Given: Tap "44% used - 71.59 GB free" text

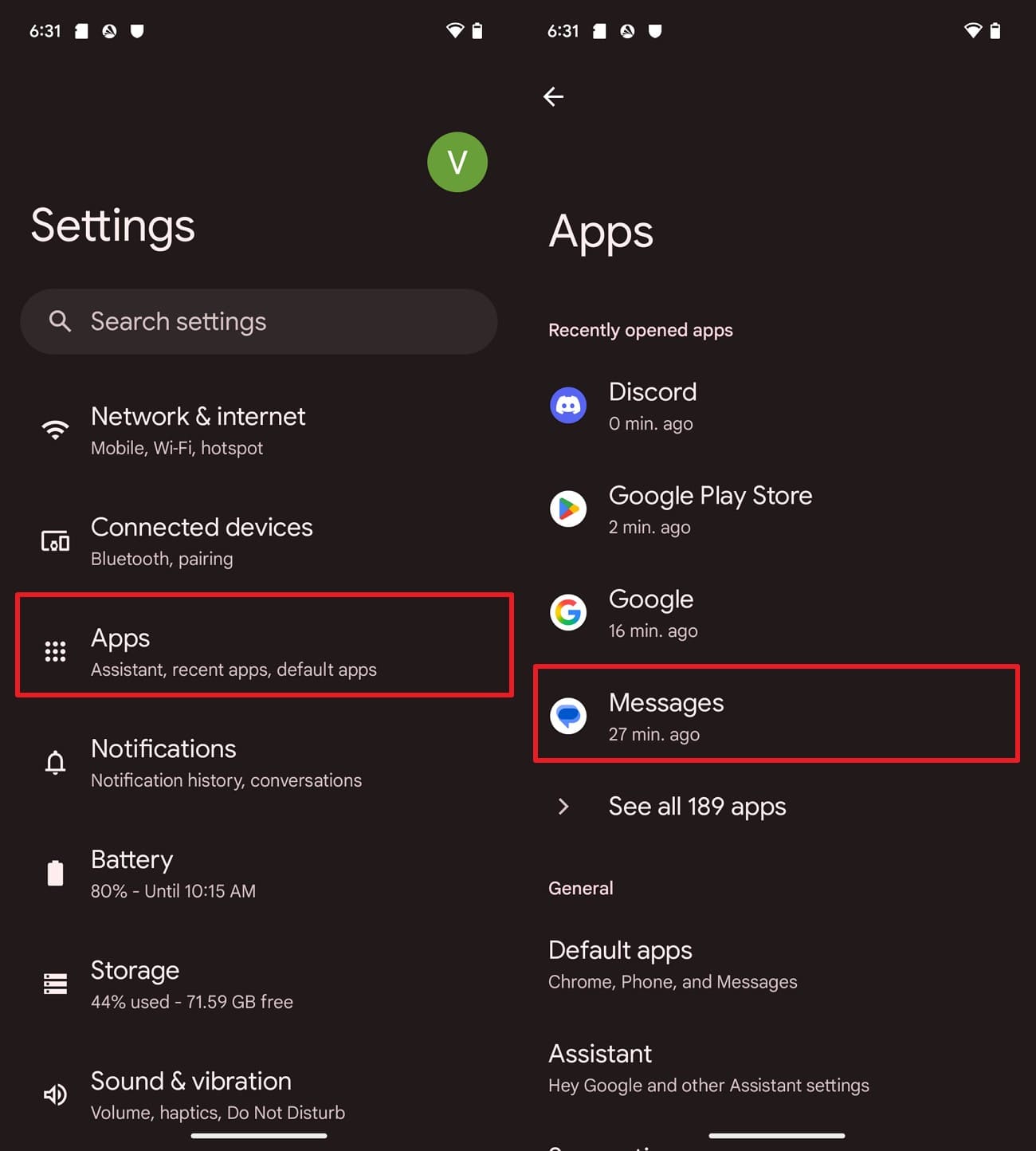Looking at the screenshot, I should click(x=192, y=1002).
